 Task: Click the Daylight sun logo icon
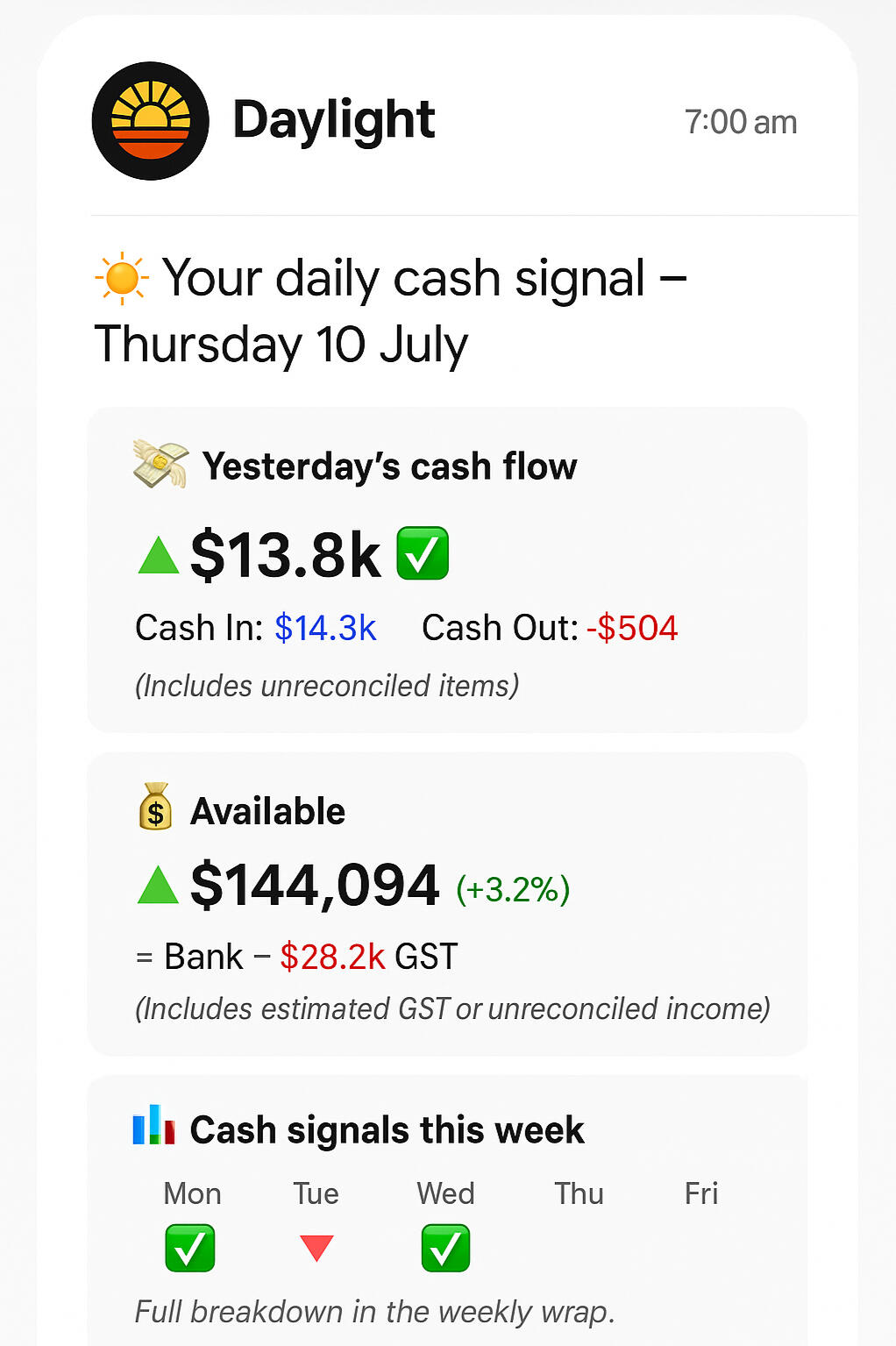point(150,121)
